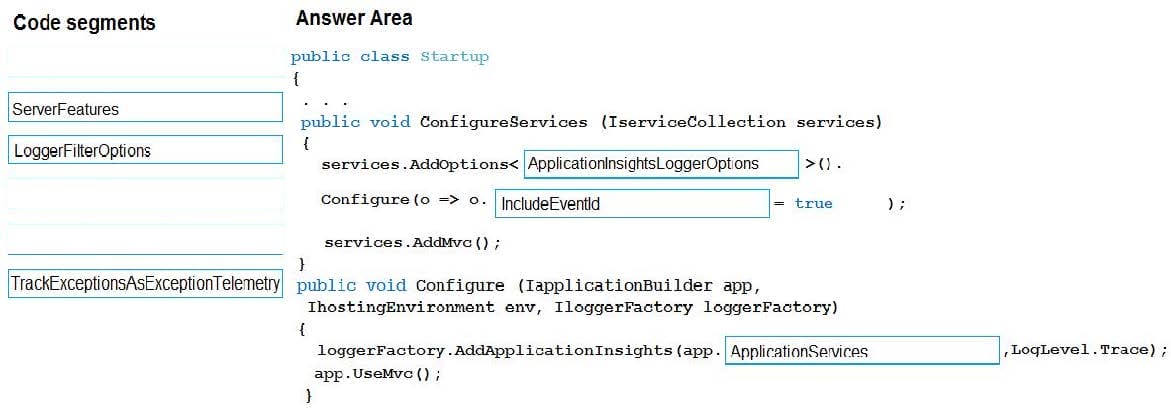Click the loggerFactory.AddApplicationInsights call
This screenshot has height=408, width=1171.
495,350
